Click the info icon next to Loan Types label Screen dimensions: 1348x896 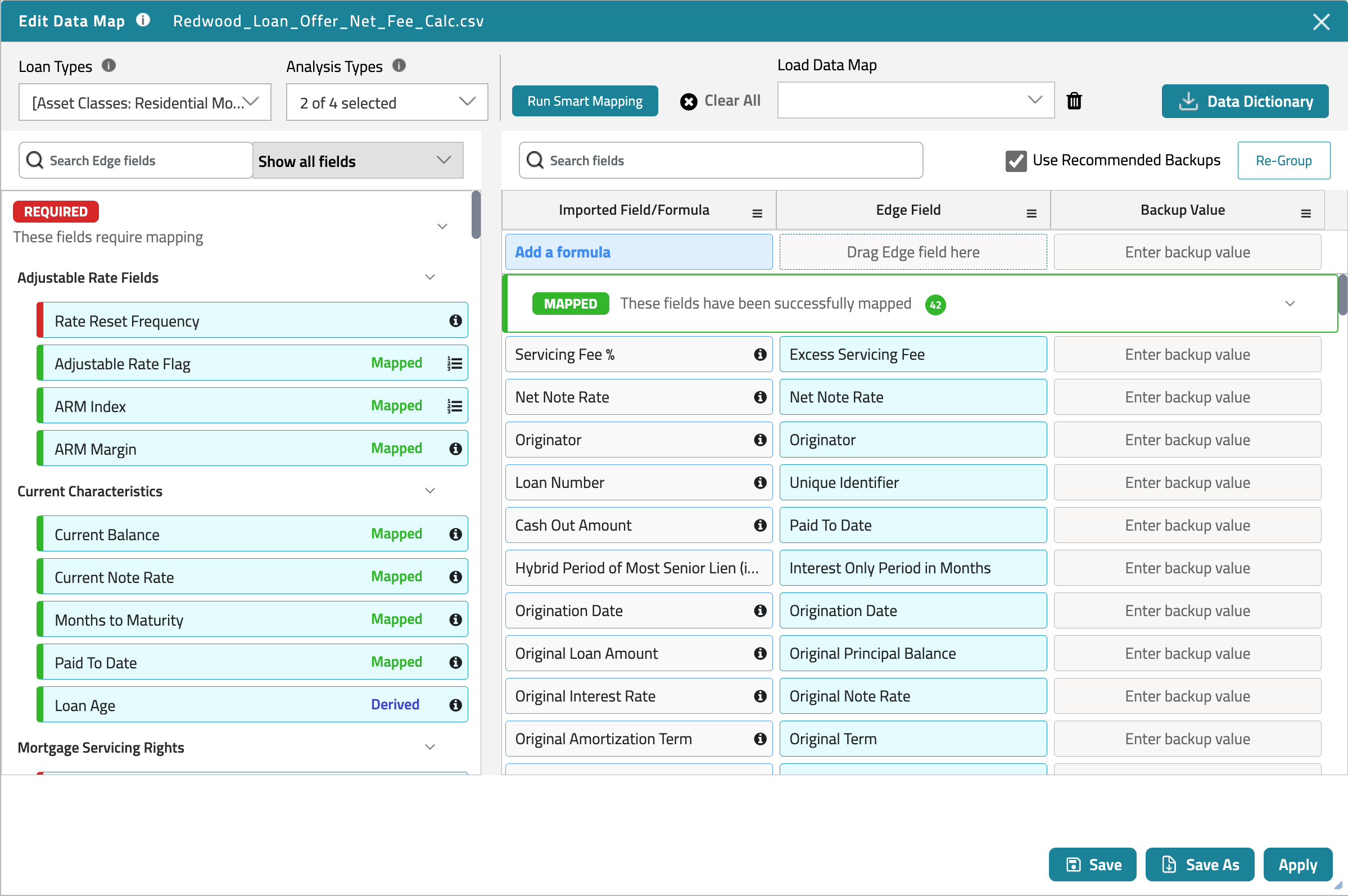point(110,65)
